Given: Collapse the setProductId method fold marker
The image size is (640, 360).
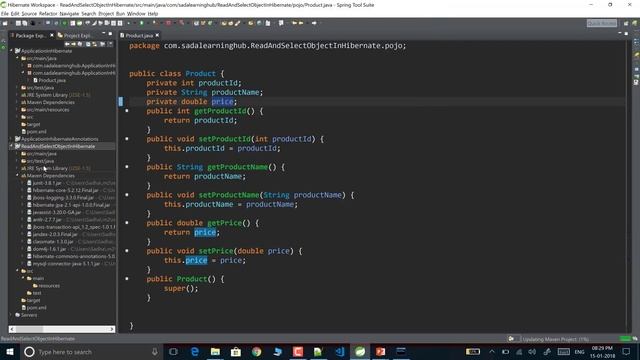Looking at the screenshot, I should pos(127,139).
